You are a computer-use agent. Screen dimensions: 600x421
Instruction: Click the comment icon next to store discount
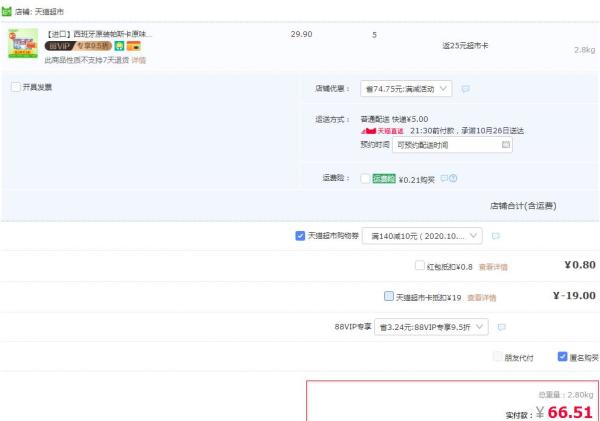pos(466,89)
